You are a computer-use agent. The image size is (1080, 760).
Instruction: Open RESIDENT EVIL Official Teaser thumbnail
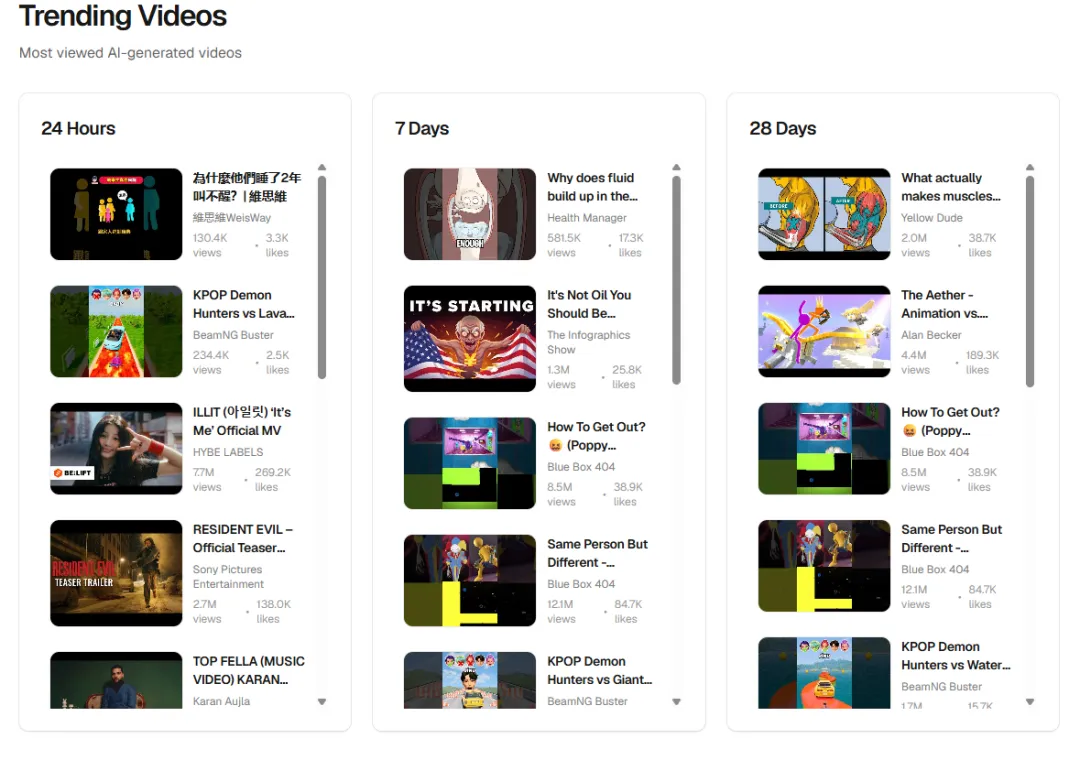tap(116, 573)
